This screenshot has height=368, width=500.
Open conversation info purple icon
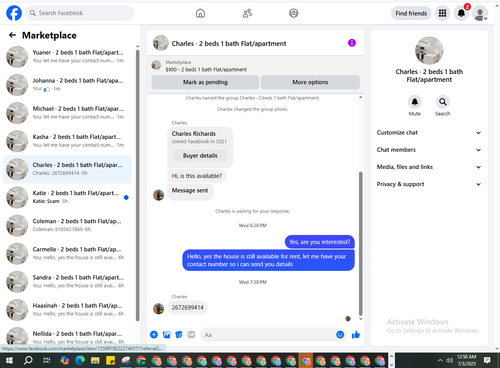pyautogui.click(x=352, y=43)
